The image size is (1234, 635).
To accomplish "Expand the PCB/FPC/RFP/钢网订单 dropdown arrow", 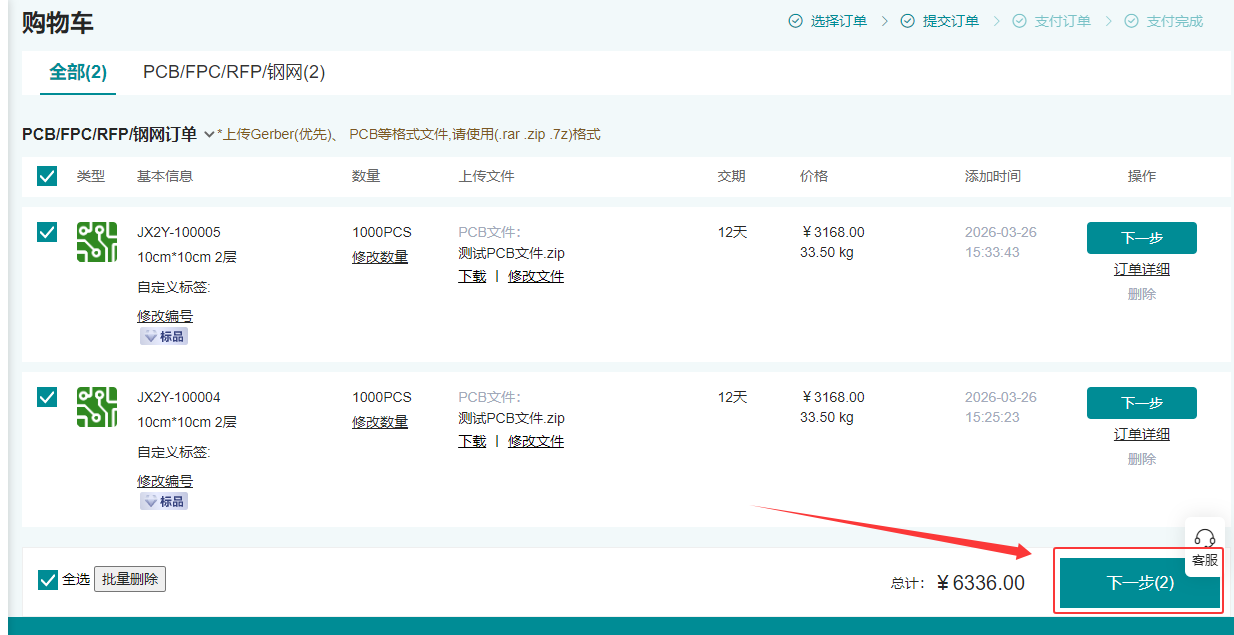I will (209, 134).
